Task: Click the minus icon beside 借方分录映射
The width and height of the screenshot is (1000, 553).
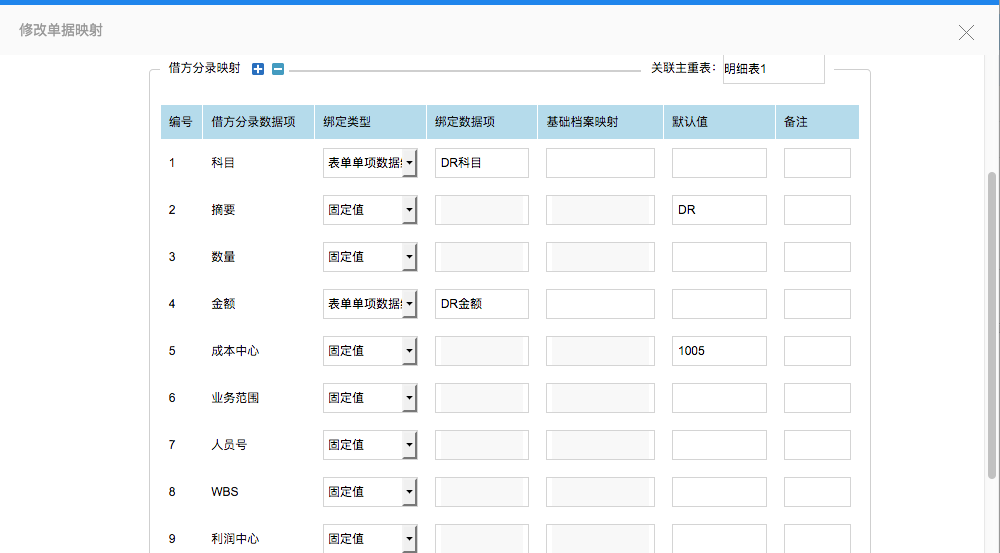Action: 278,69
